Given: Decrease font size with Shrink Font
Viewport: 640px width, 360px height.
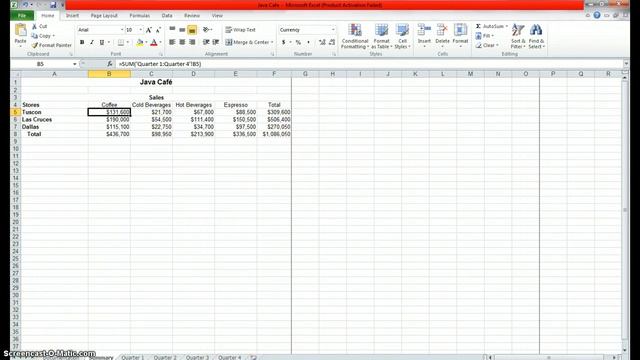Looking at the screenshot, I should 158,30.
